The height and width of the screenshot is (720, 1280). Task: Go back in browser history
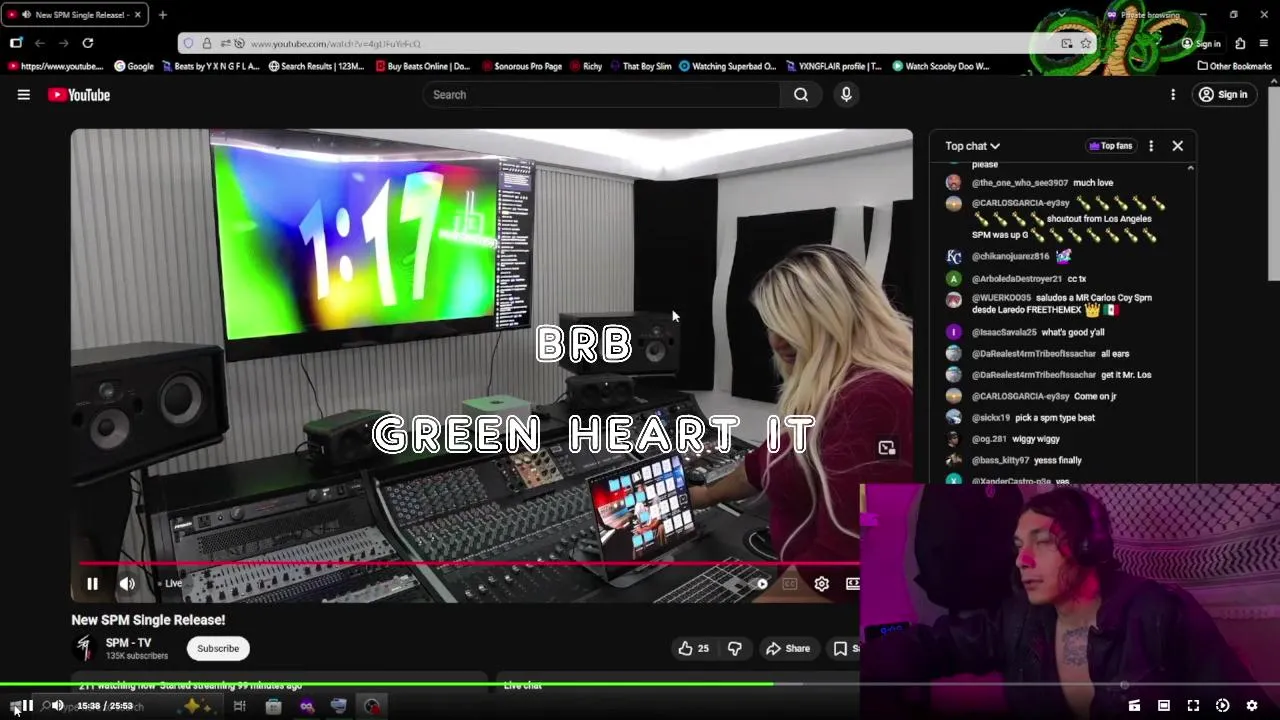40,43
